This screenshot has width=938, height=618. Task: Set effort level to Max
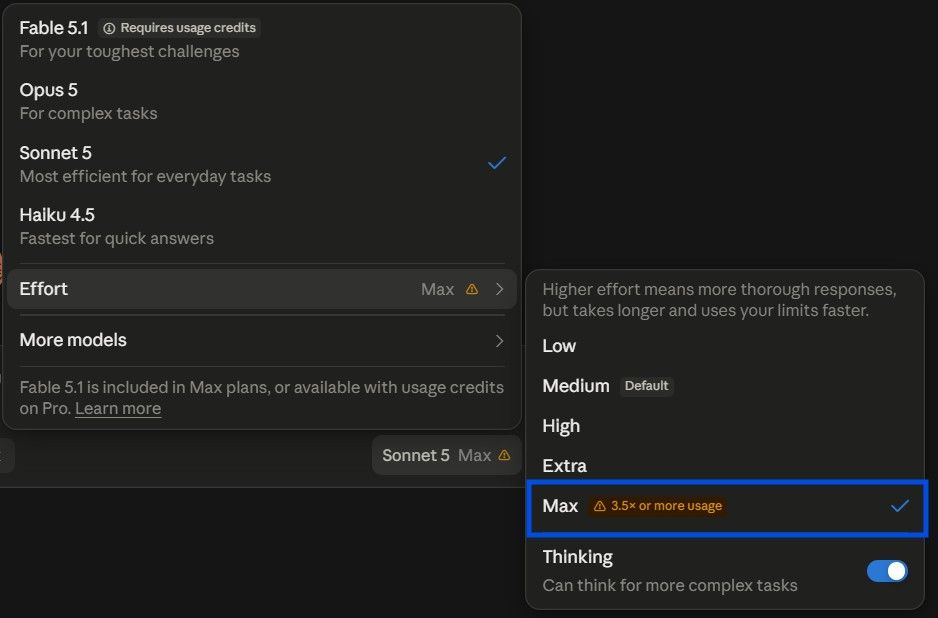tap(727, 507)
